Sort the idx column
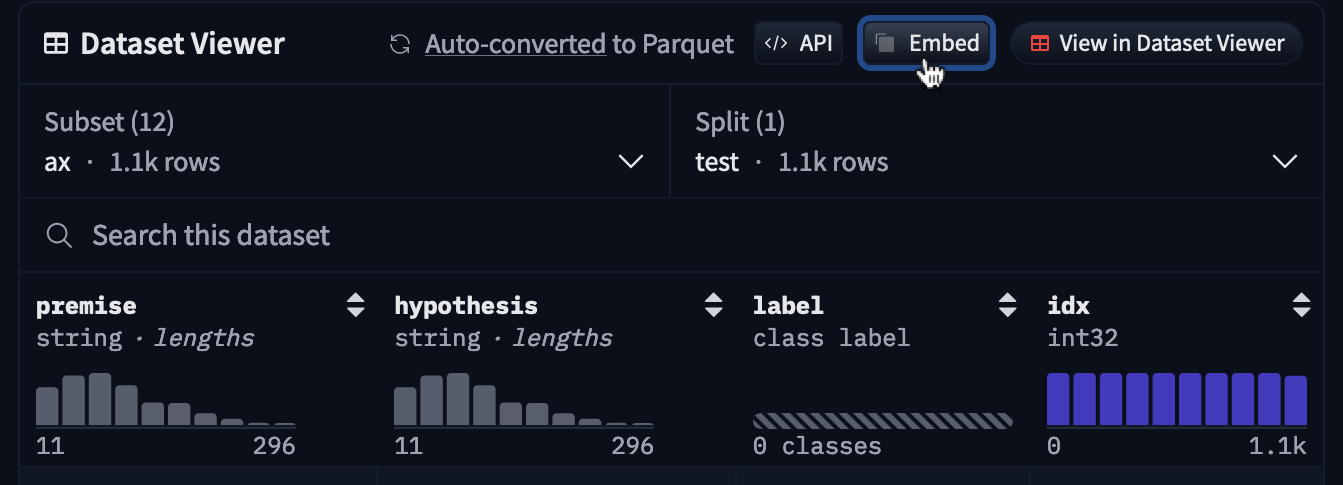This screenshot has height=485, width=1343. coord(1301,305)
